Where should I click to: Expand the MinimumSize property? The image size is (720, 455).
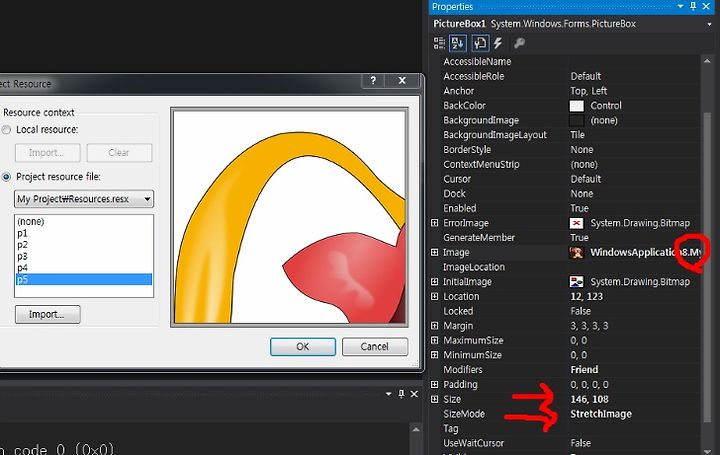(434, 355)
